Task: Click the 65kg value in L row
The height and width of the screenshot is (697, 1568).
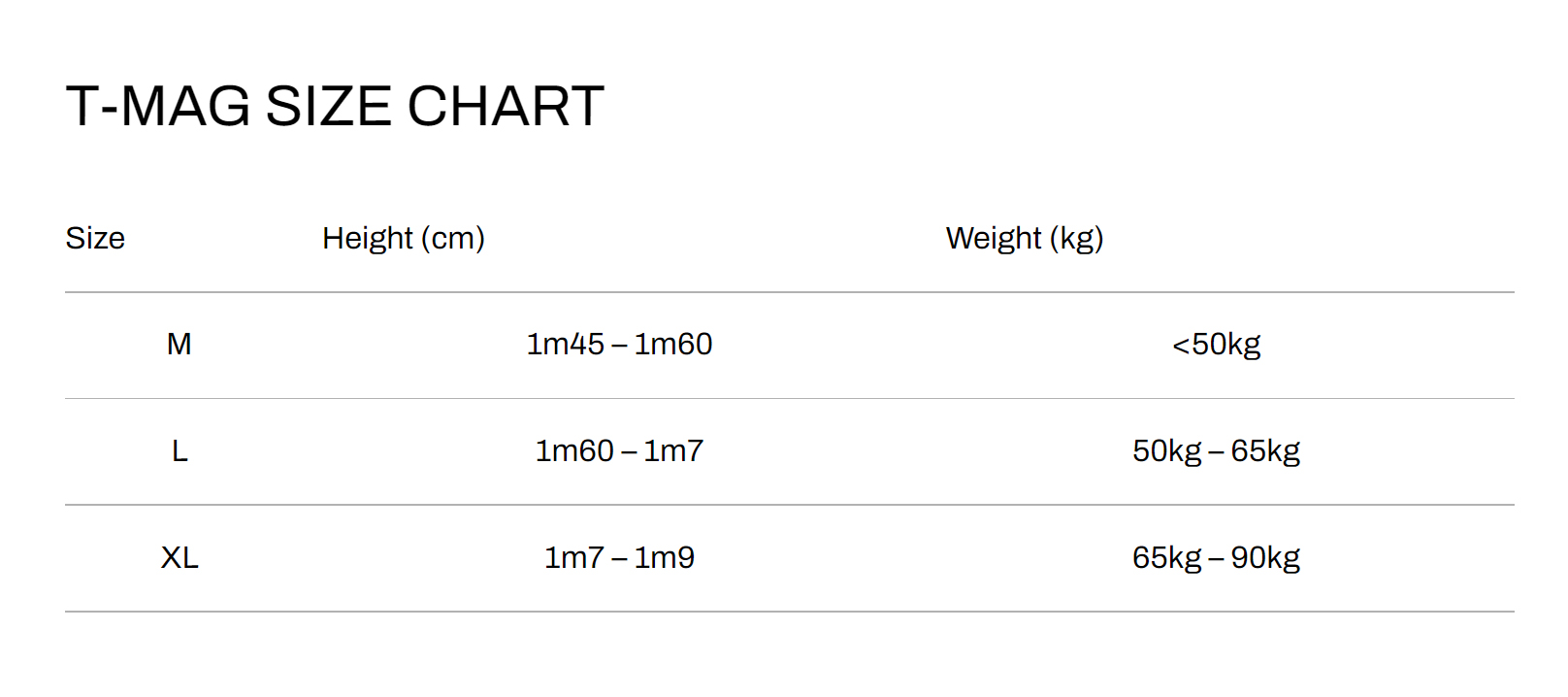Action: tap(1265, 451)
